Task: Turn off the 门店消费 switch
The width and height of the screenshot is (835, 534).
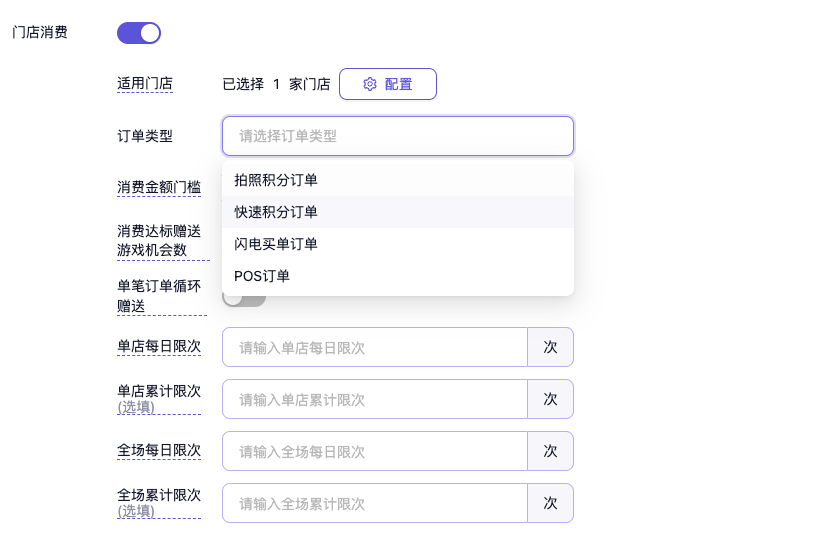Action: point(139,33)
